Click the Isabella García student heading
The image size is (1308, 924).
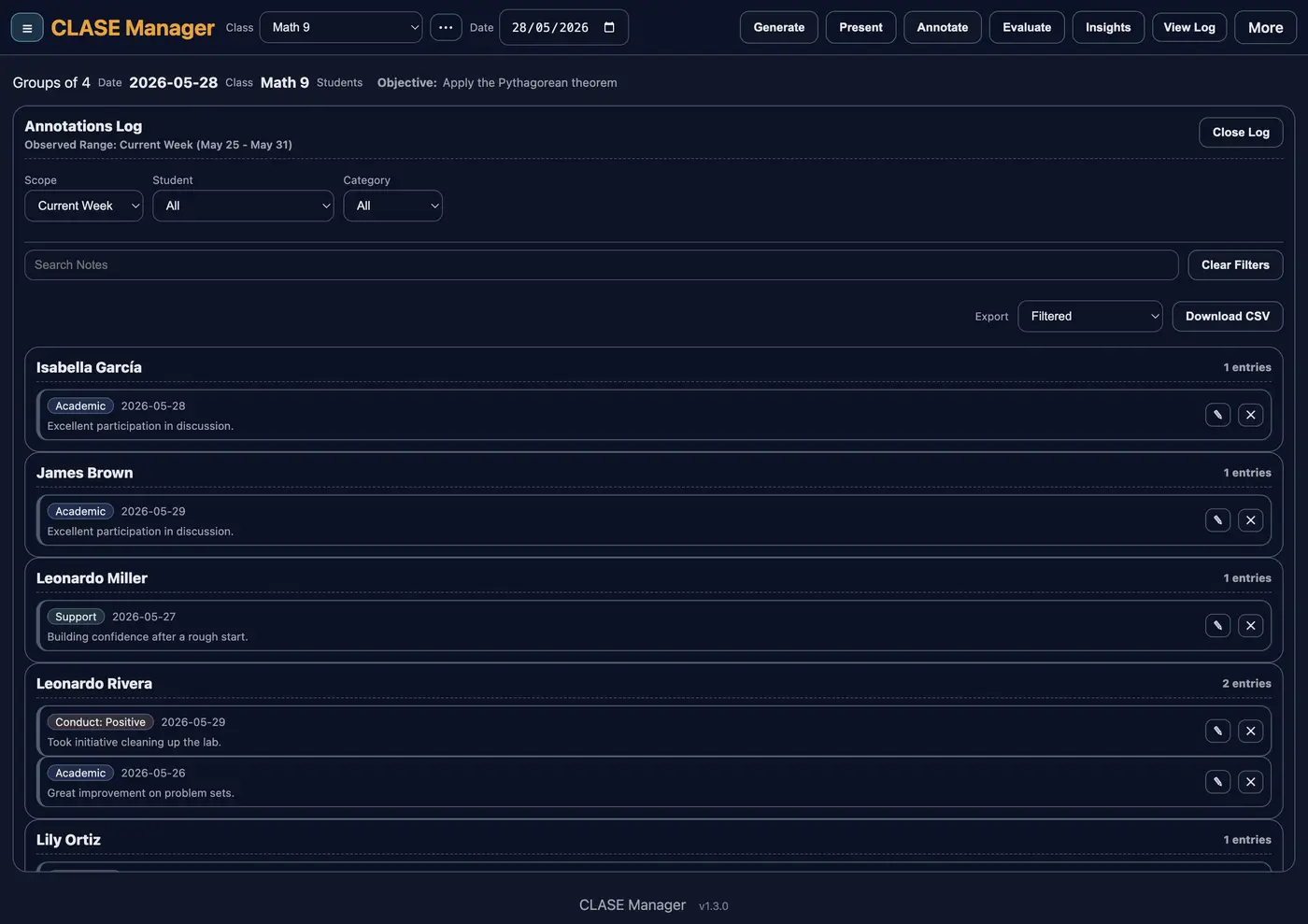pos(89,367)
